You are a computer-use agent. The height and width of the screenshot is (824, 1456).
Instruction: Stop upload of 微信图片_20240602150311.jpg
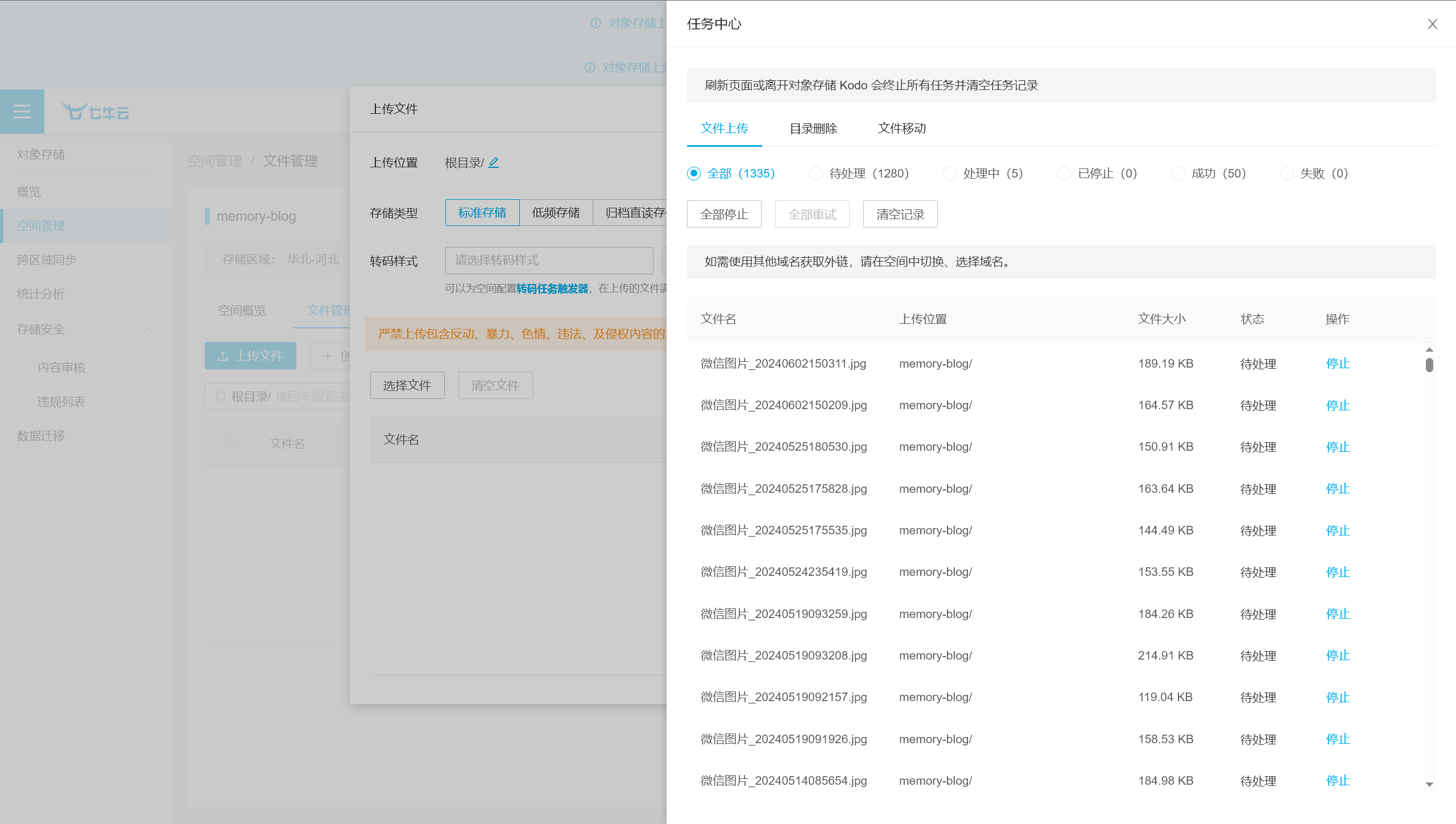(x=1338, y=364)
